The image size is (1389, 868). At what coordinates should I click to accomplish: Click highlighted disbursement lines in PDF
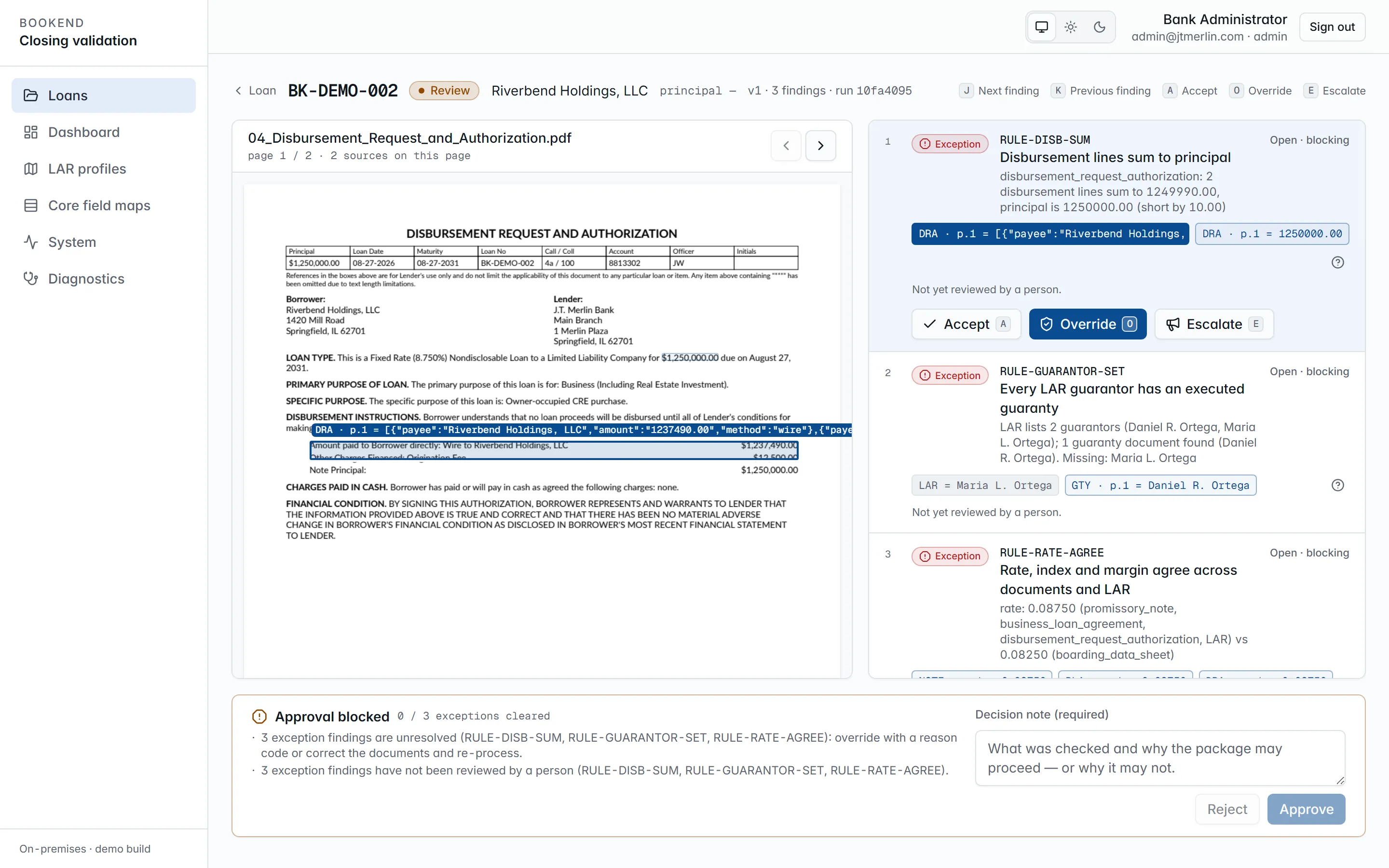pos(554,451)
